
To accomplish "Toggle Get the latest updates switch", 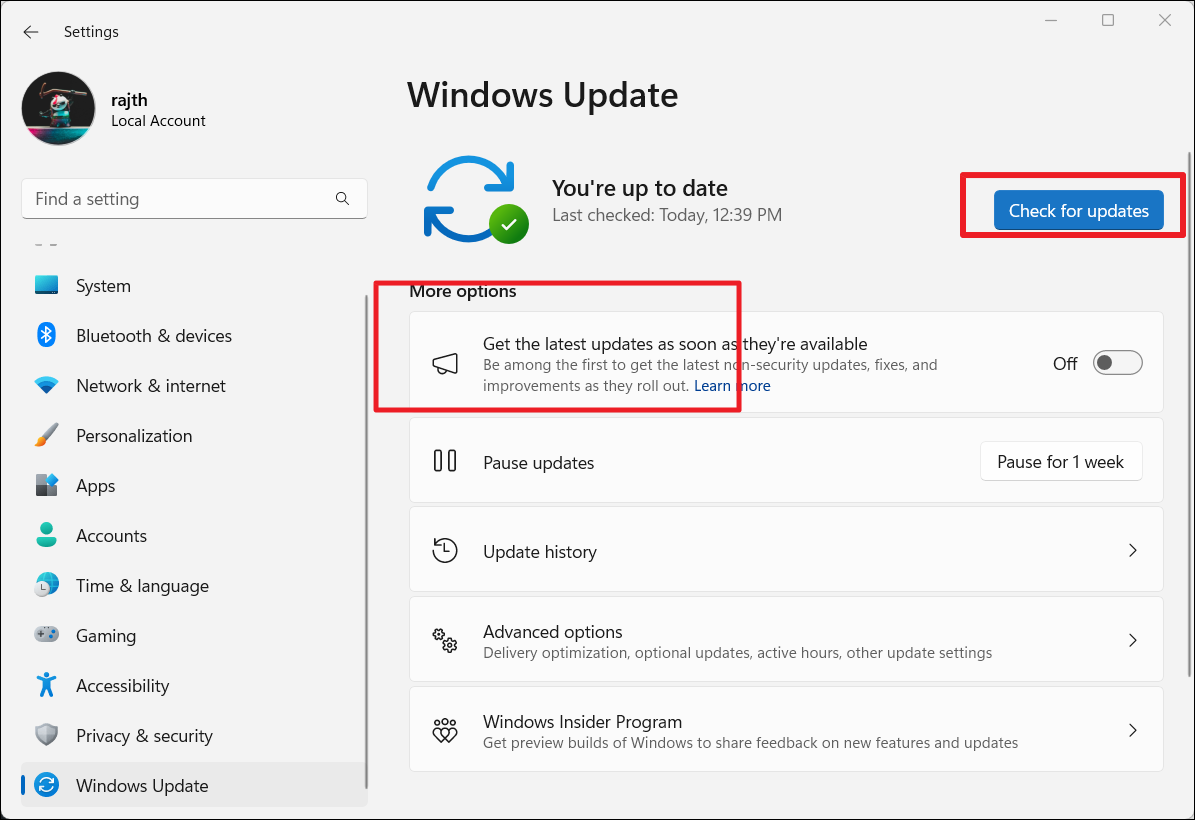I will click(1117, 363).
